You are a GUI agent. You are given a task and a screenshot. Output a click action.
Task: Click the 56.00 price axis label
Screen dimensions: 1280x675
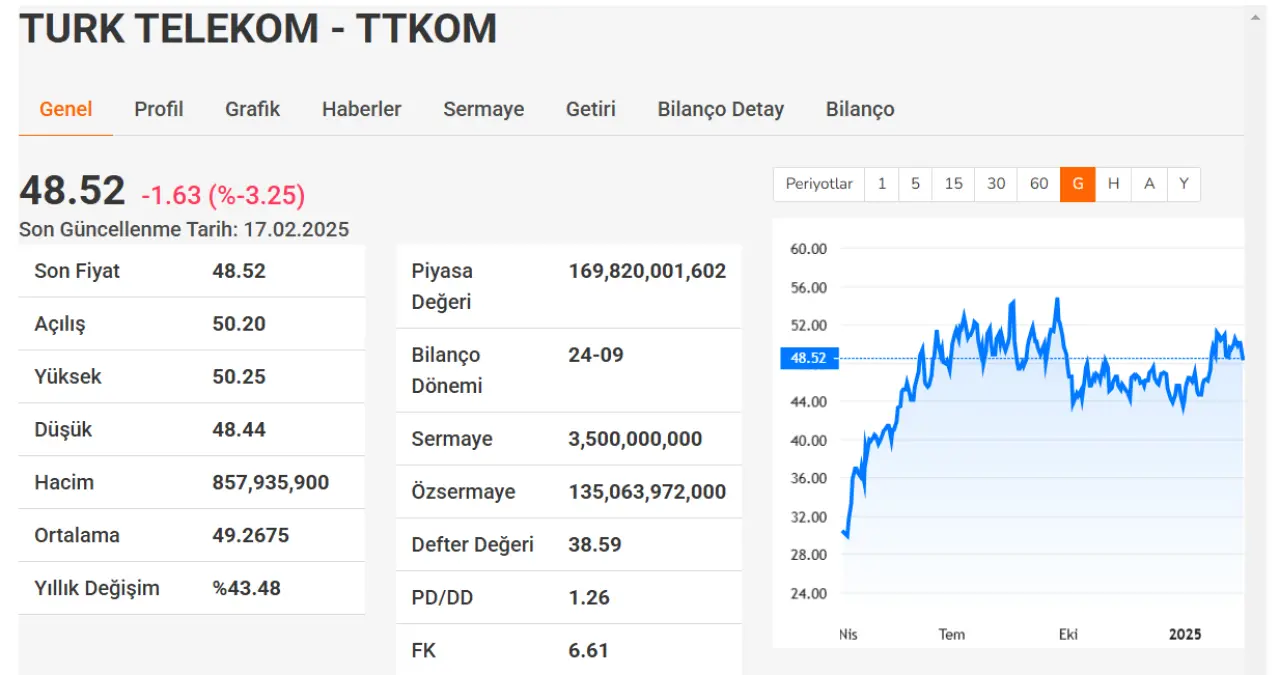[x=809, y=288]
